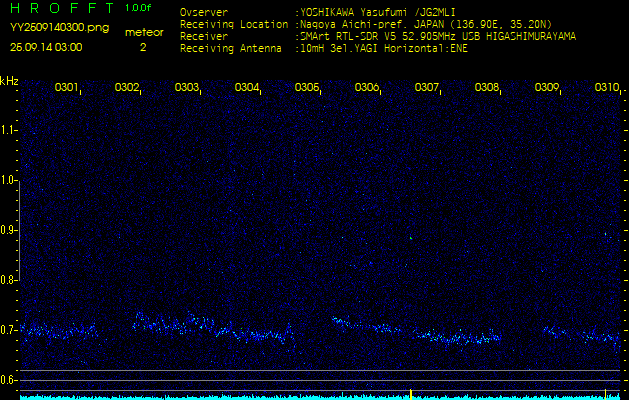Click the 0.7 kHz frequency label

pyautogui.click(x=9, y=330)
